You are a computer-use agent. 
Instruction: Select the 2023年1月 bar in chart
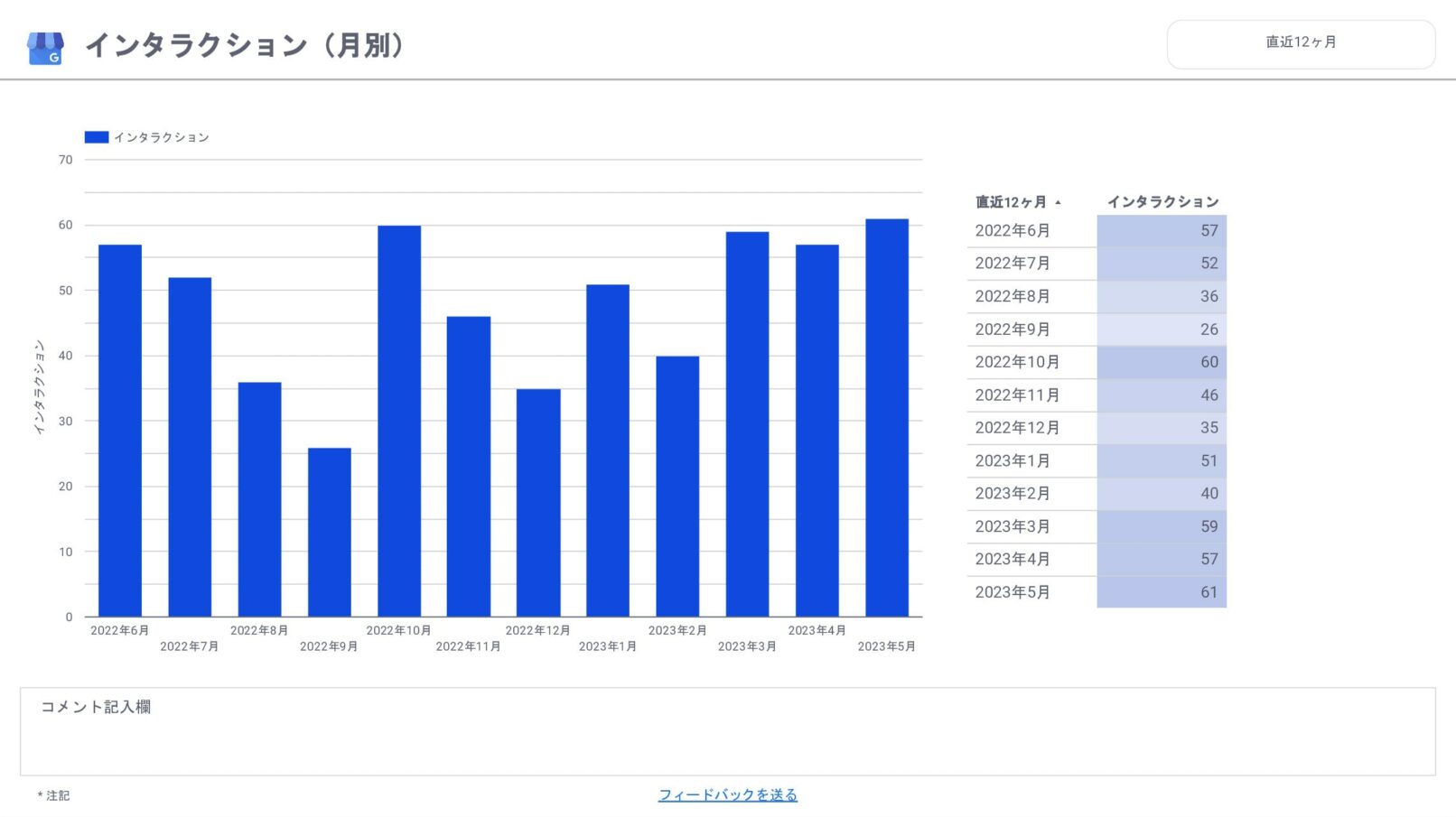click(608, 450)
